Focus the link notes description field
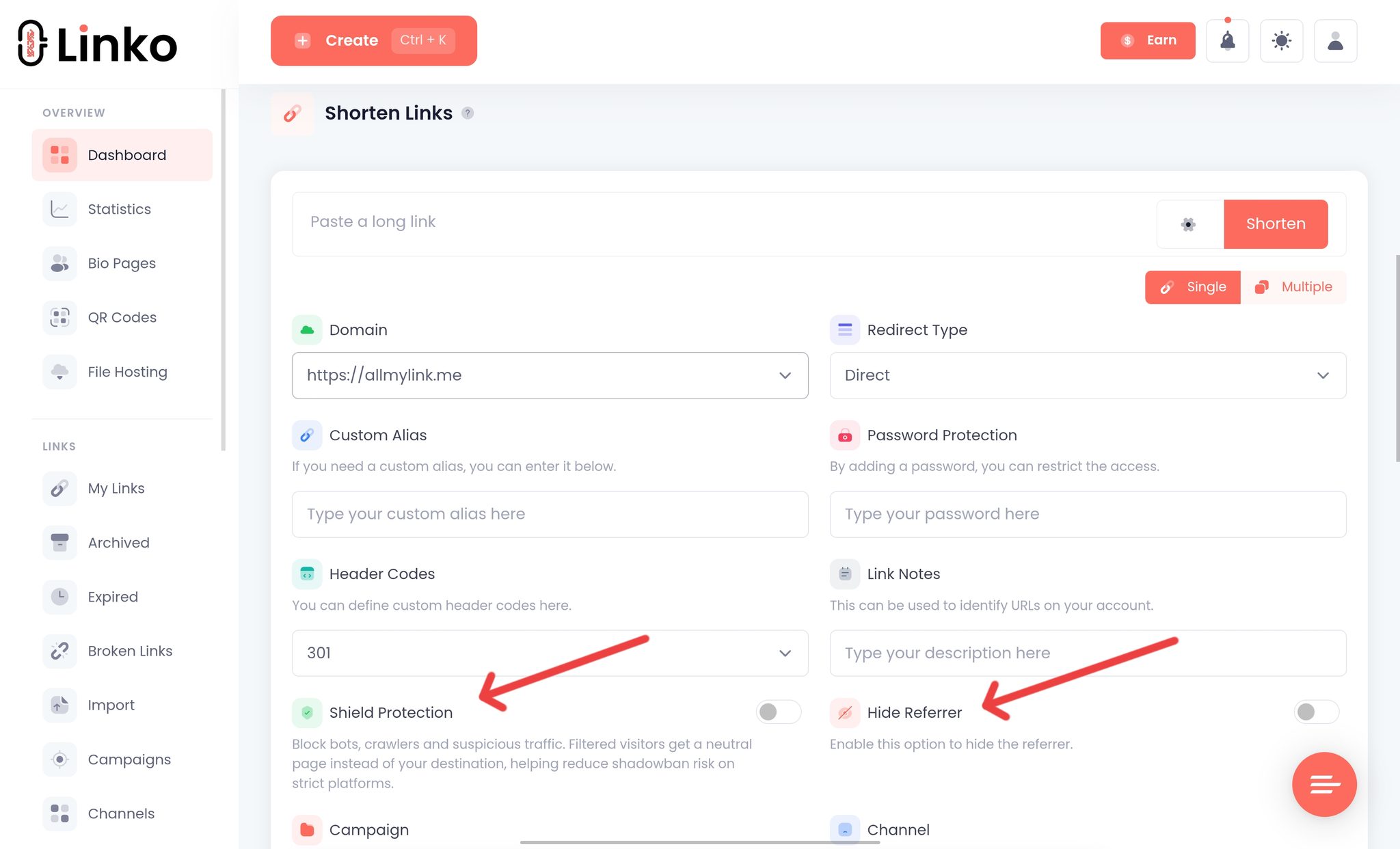 click(x=1088, y=653)
